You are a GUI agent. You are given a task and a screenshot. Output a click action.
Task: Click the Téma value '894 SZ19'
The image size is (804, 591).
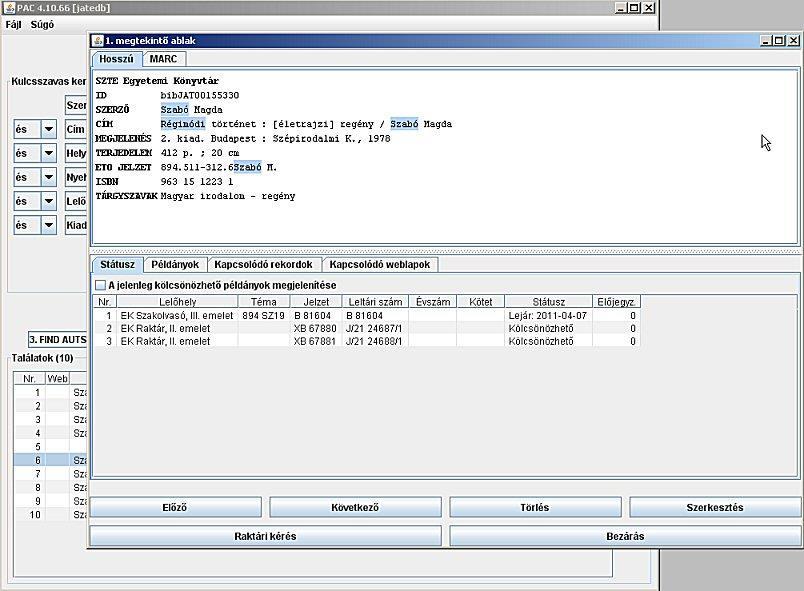(x=263, y=316)
